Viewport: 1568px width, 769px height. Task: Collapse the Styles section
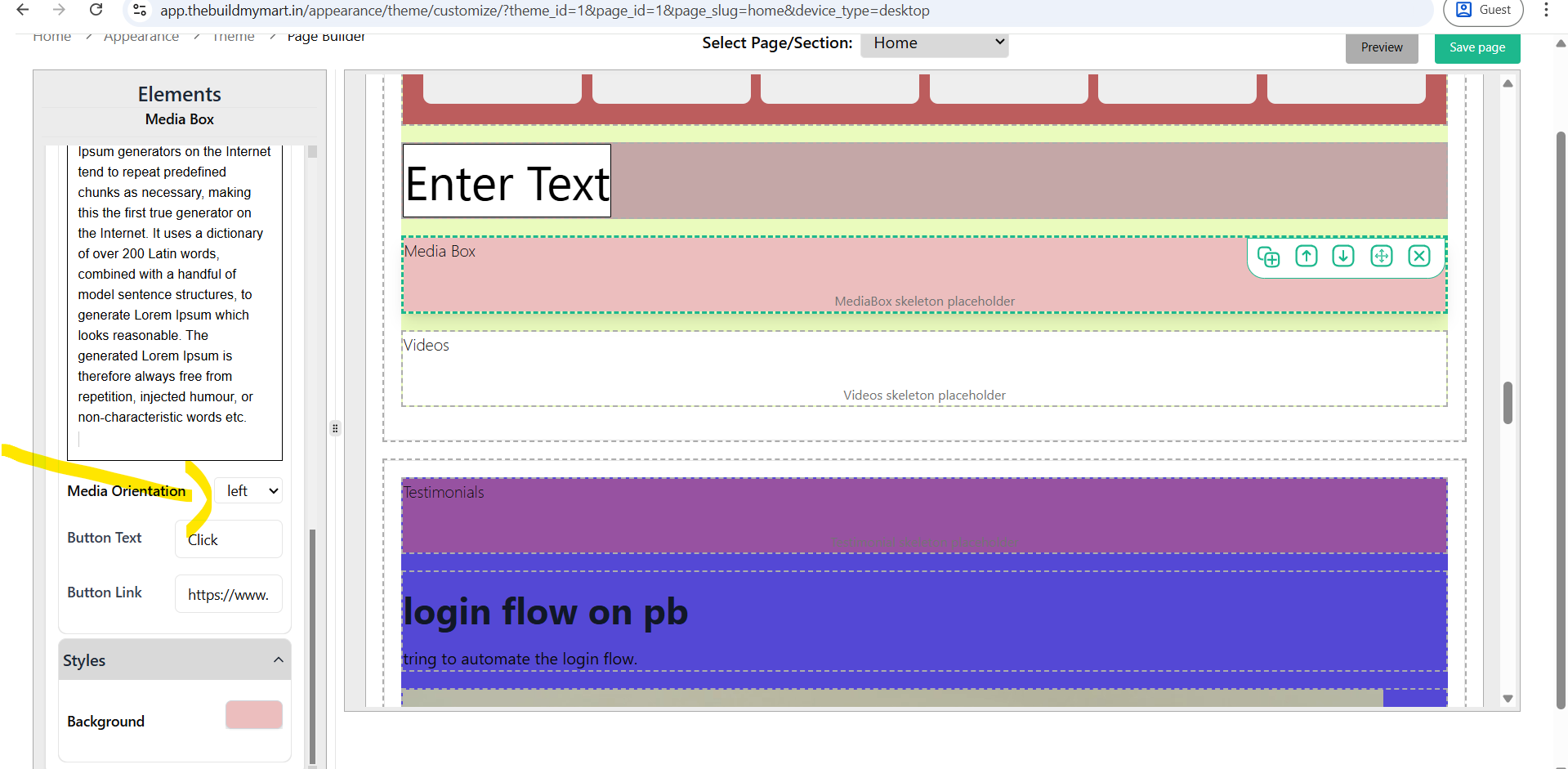pyautogui.click(x=175, y=660)
